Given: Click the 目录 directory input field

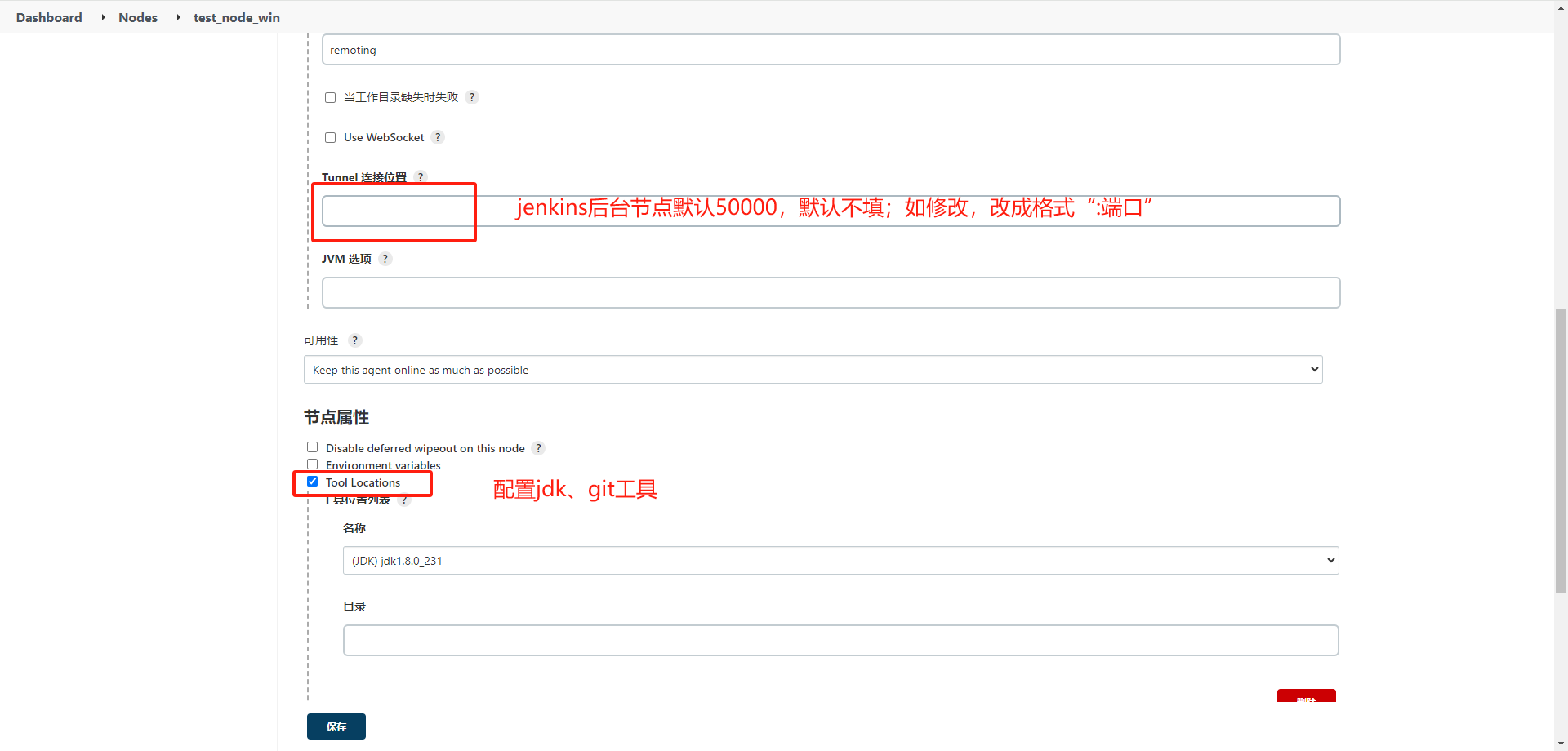Looking at the screenshot, I should click(840, 640).
